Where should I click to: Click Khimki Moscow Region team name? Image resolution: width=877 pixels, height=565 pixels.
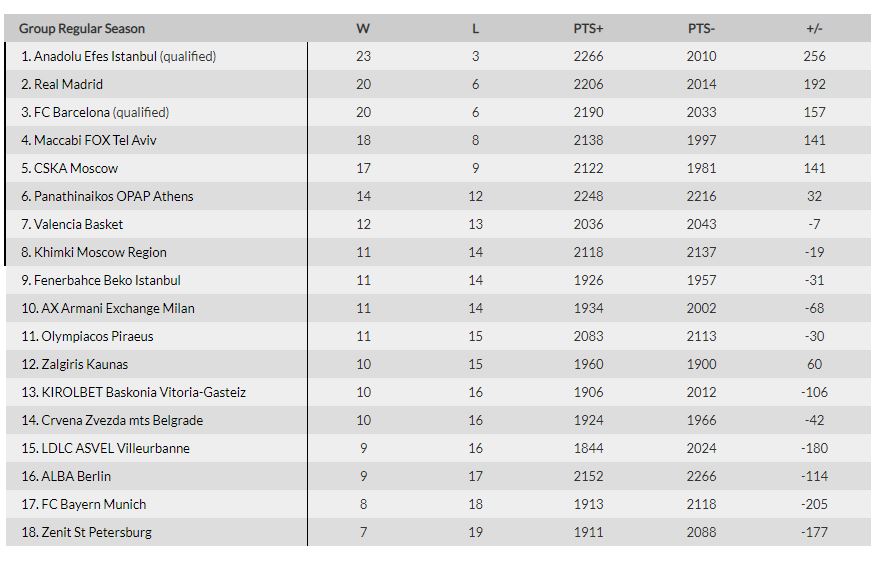point(100,253)
